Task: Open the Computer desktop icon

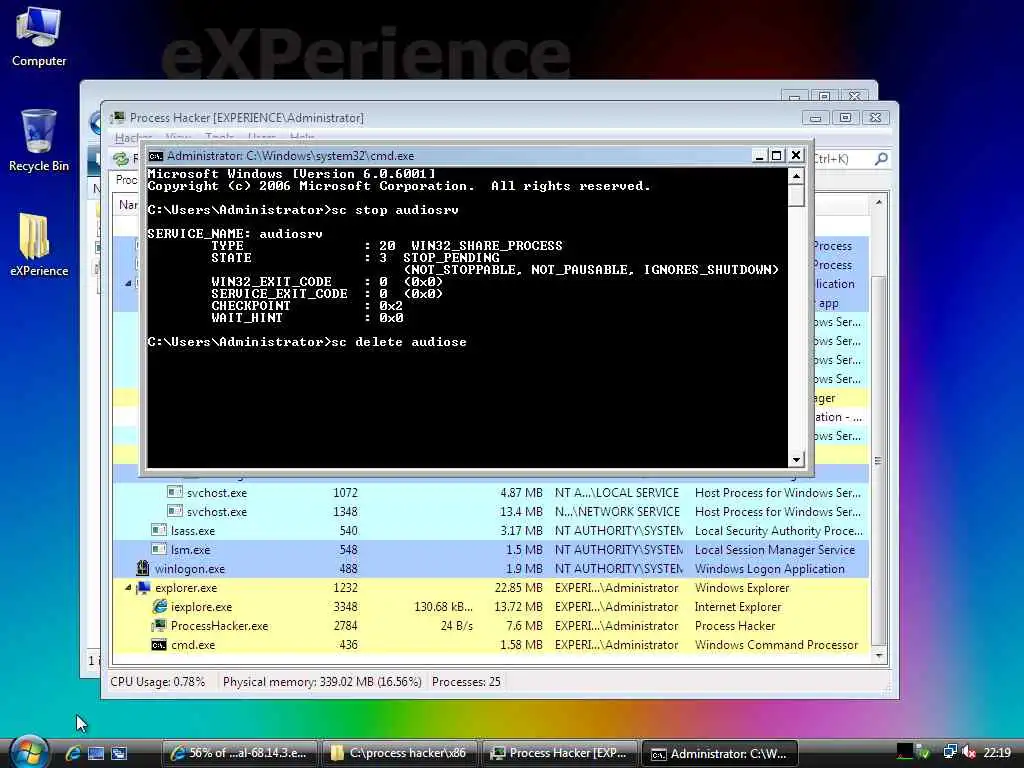Action: click(x=39, y=37)
